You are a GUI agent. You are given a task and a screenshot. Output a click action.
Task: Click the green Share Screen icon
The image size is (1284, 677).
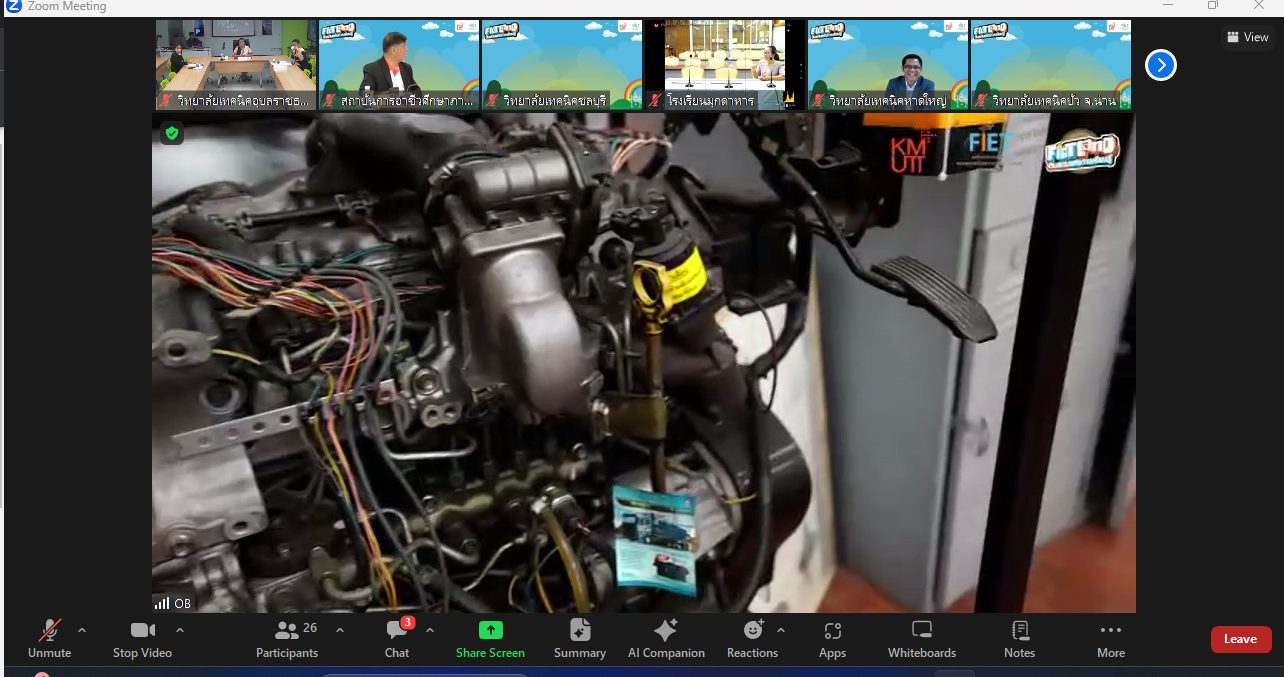click(490, 630)
